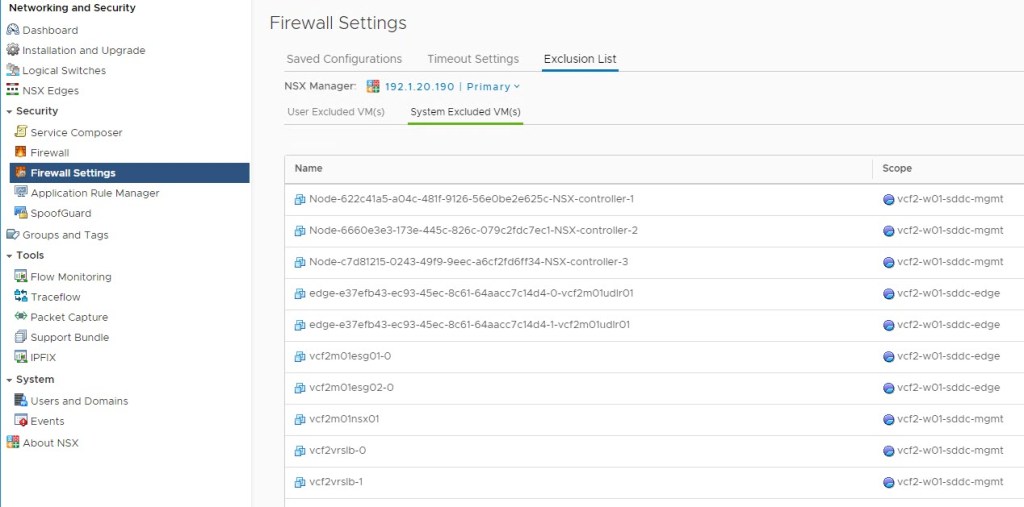
Task: Click the NSX Edges icon
Action: (x=13, y=90)
